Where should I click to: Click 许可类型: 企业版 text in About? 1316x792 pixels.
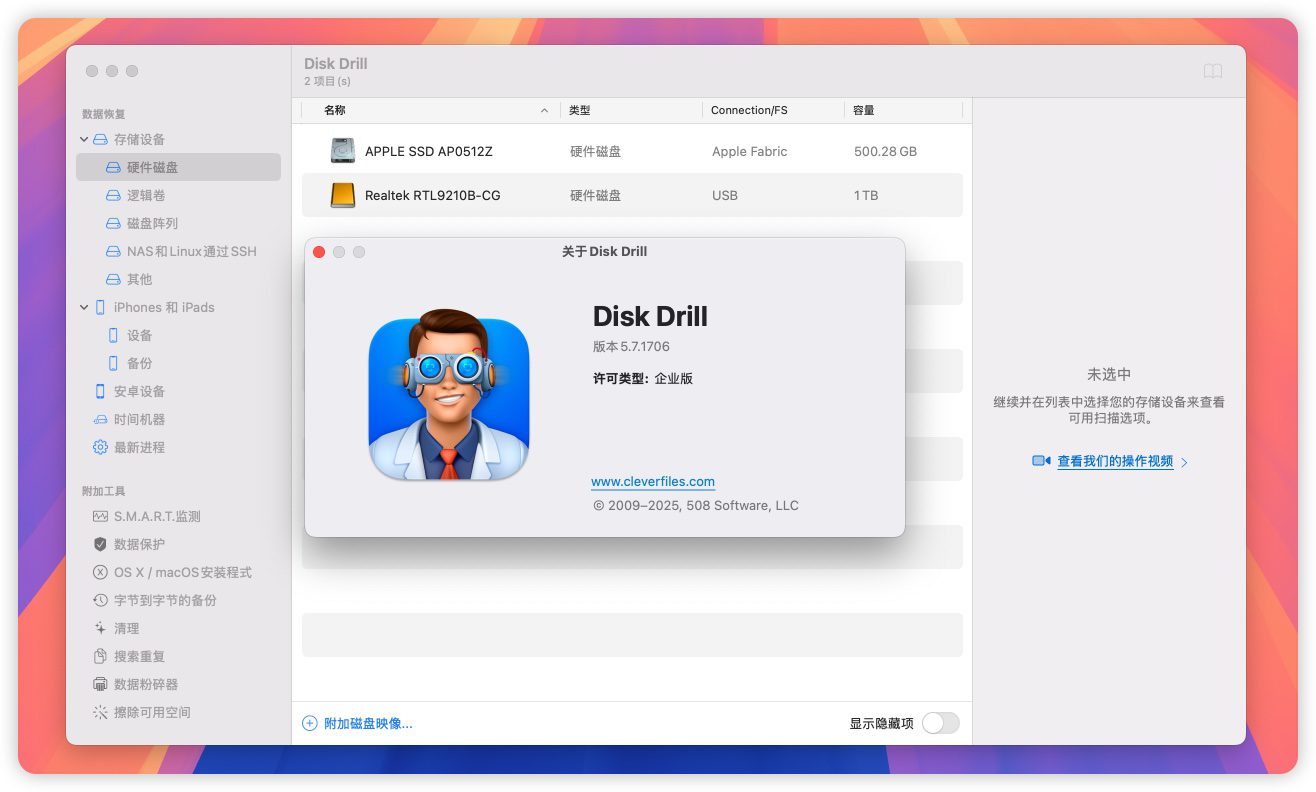point(643,378)
